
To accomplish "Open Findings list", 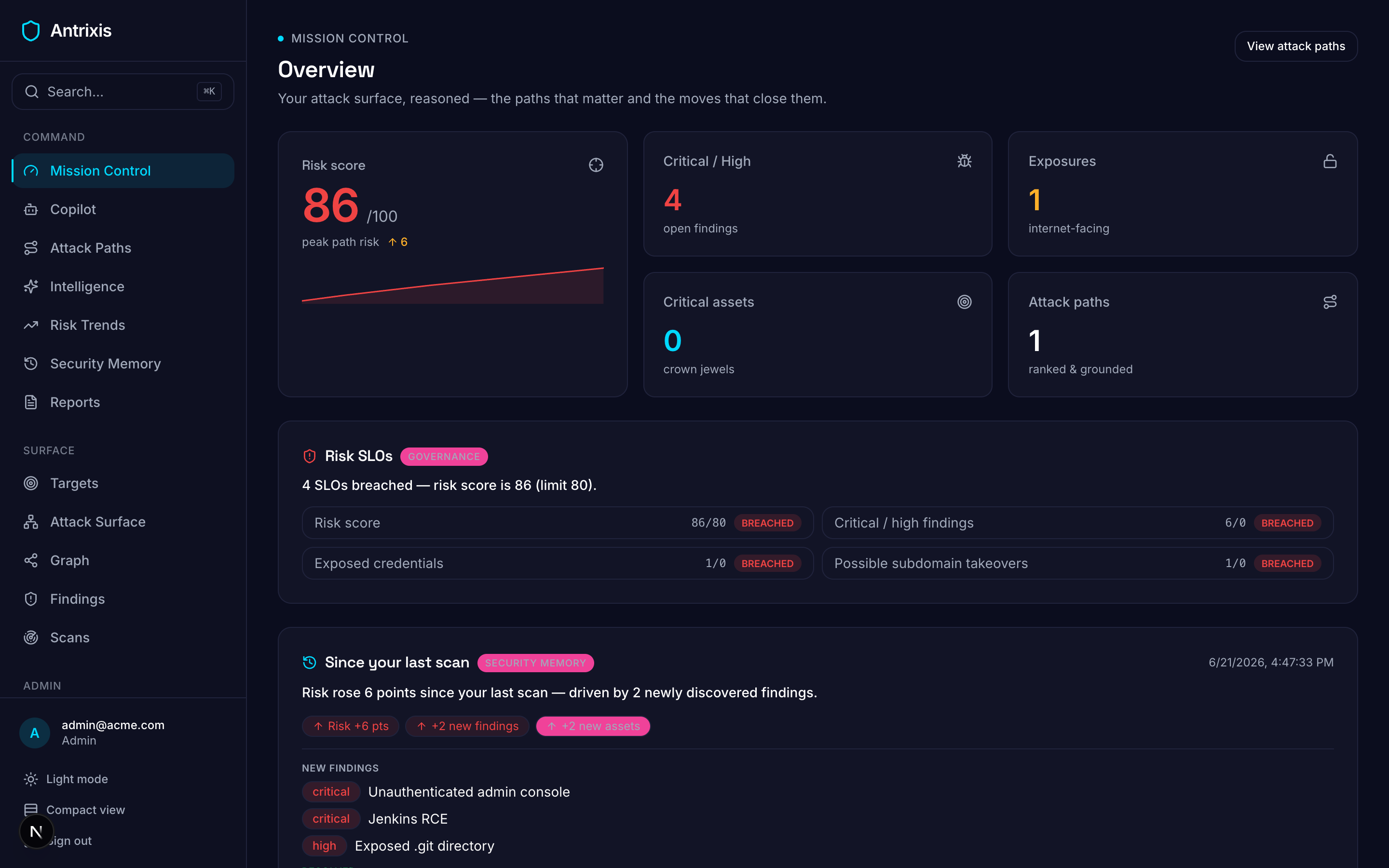I will pos(123,599).
